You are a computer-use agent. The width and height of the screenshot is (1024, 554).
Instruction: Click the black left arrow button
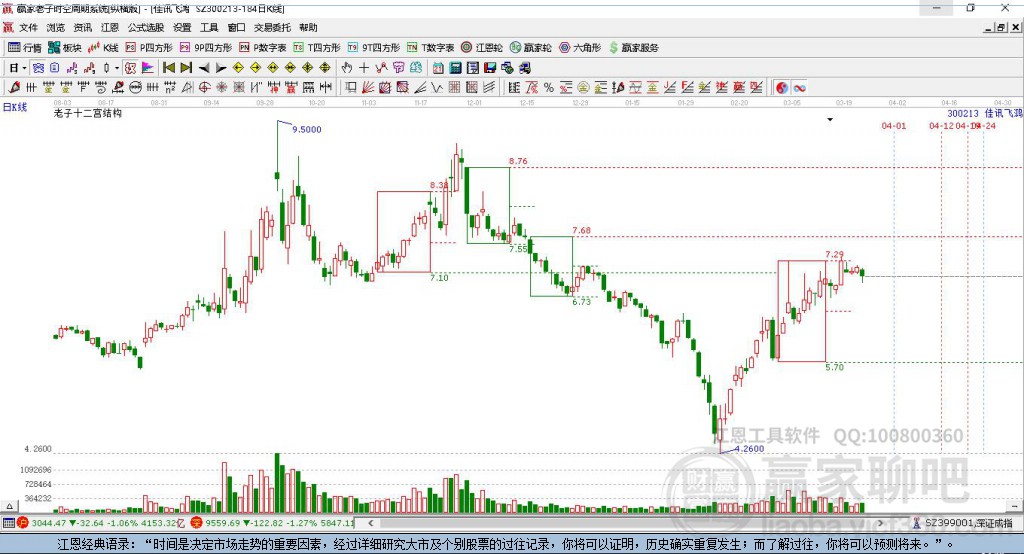[204, 68]
